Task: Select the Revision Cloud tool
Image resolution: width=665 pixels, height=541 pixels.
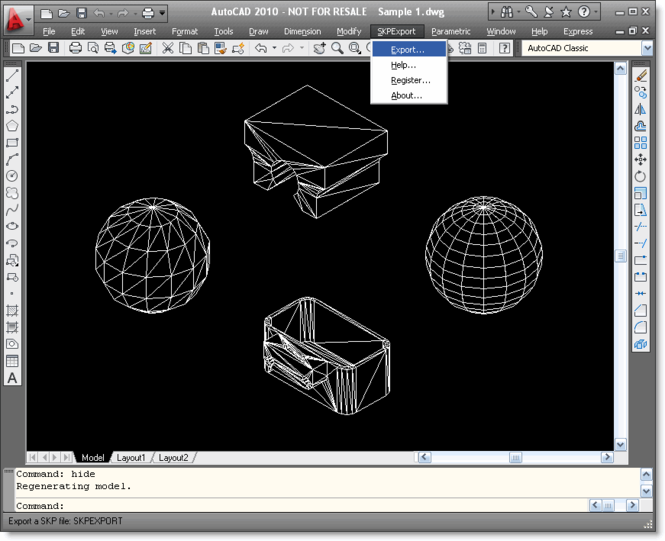Action: pyautogui.click(x=12, y=193)
